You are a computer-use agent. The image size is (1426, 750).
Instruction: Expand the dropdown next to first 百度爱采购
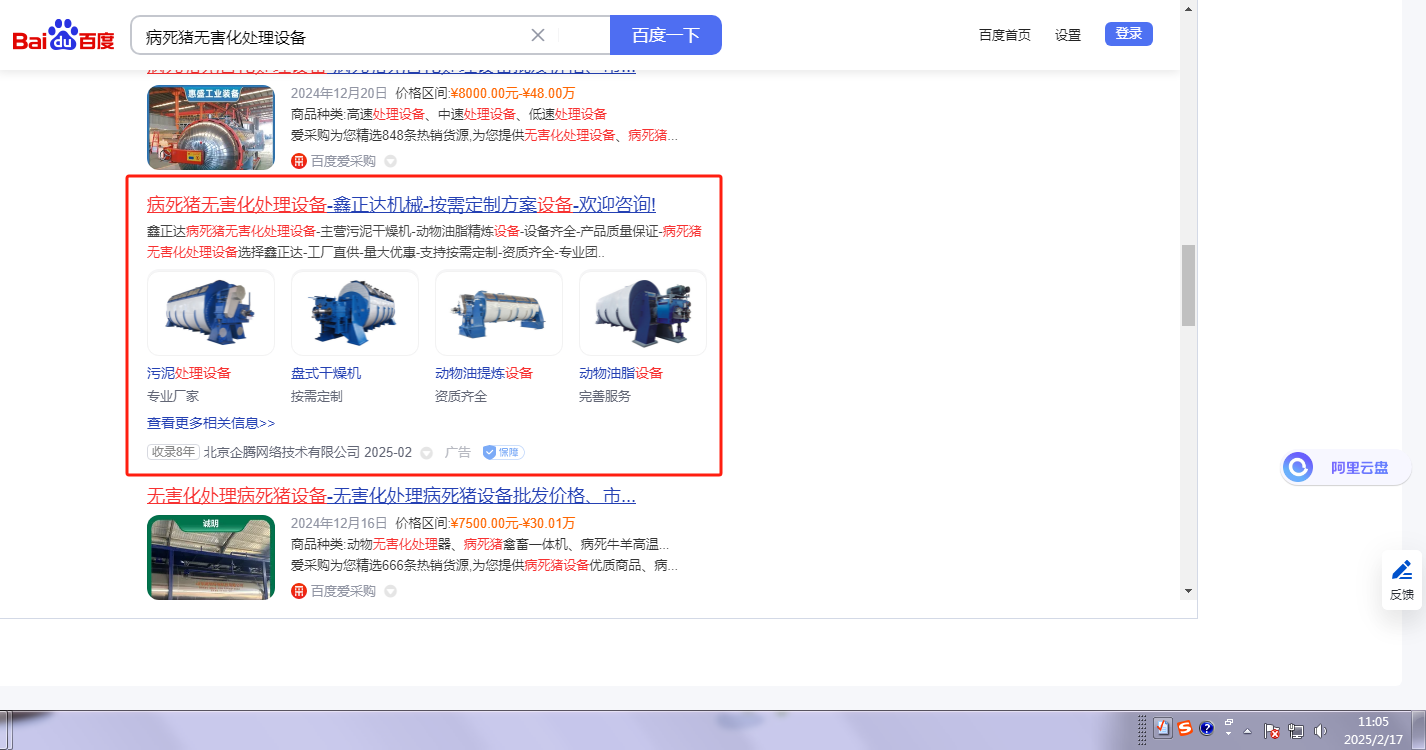coord(391,161)
